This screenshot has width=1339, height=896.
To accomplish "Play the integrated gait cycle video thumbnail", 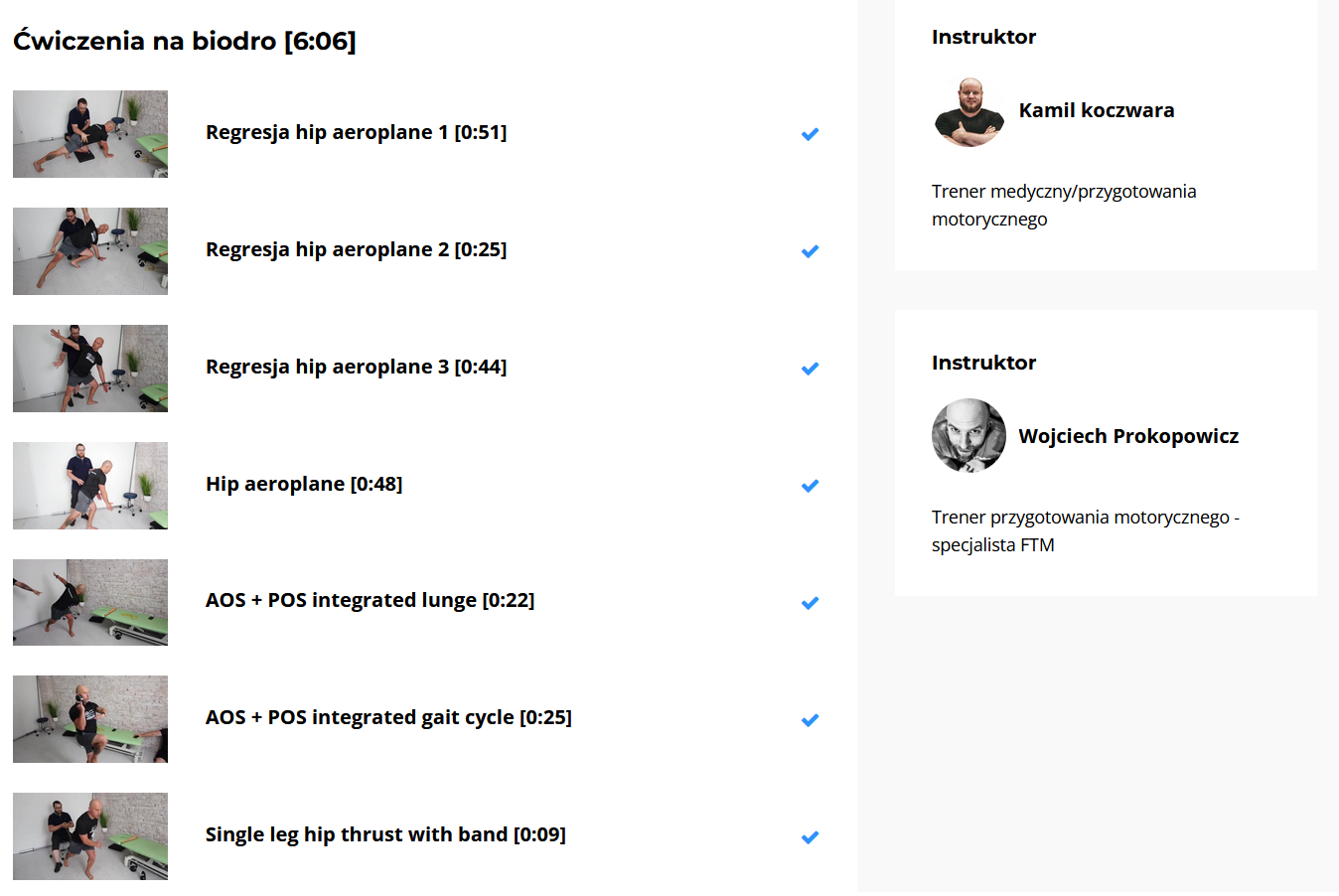I will pos(90,719).
